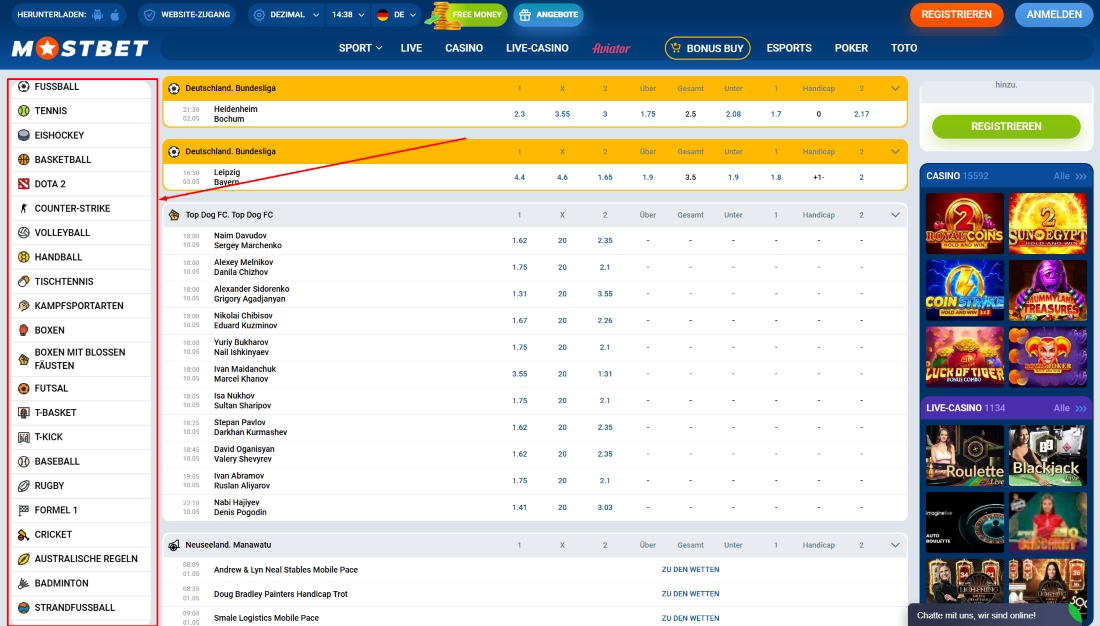1100x626 pixels.
Task: Select the Eishockey puck icon
Action: [24, 135]
